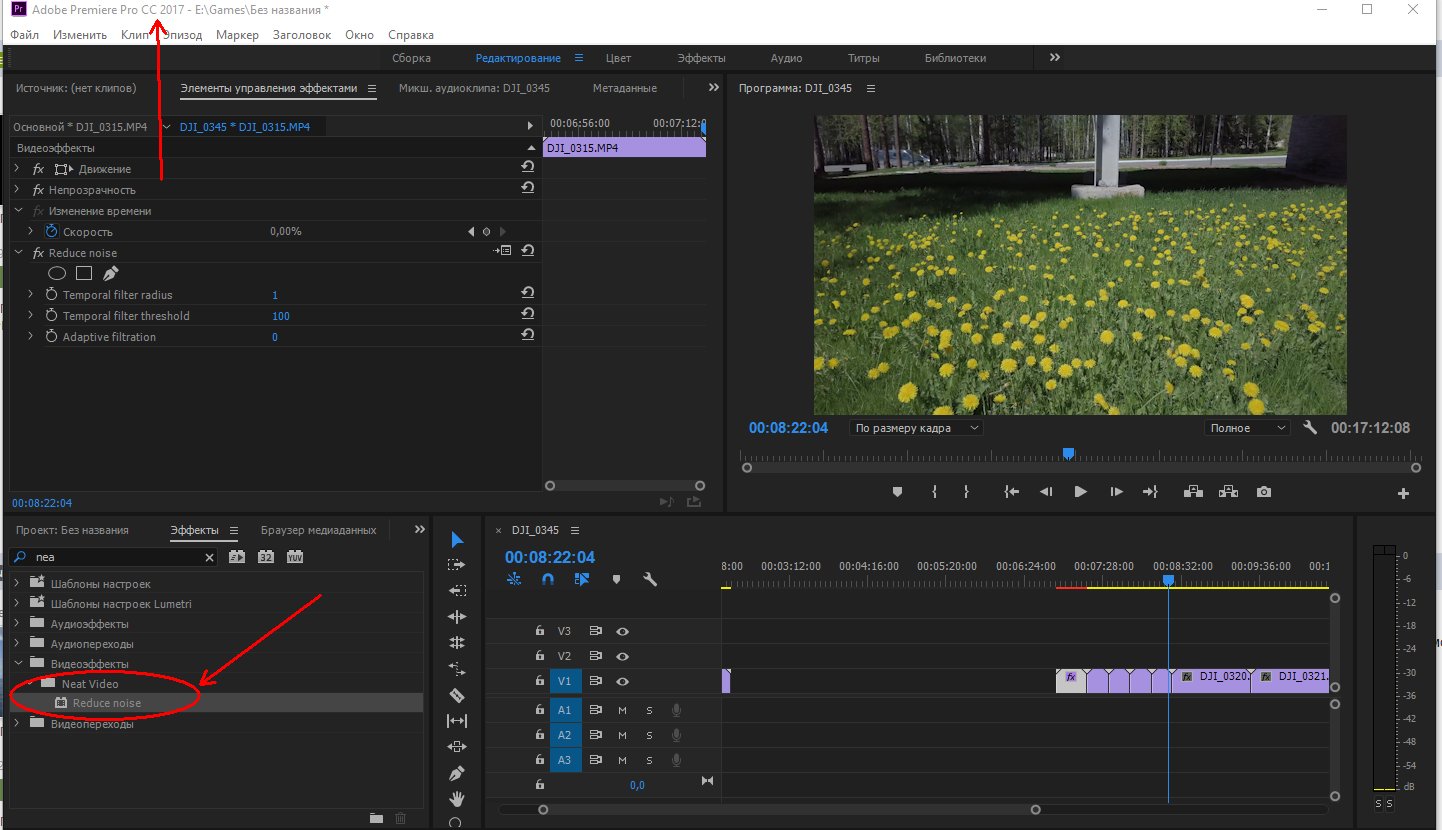Toggle linked selection in timeline
Screen dimensions: 1442x830
click(582, 579)
